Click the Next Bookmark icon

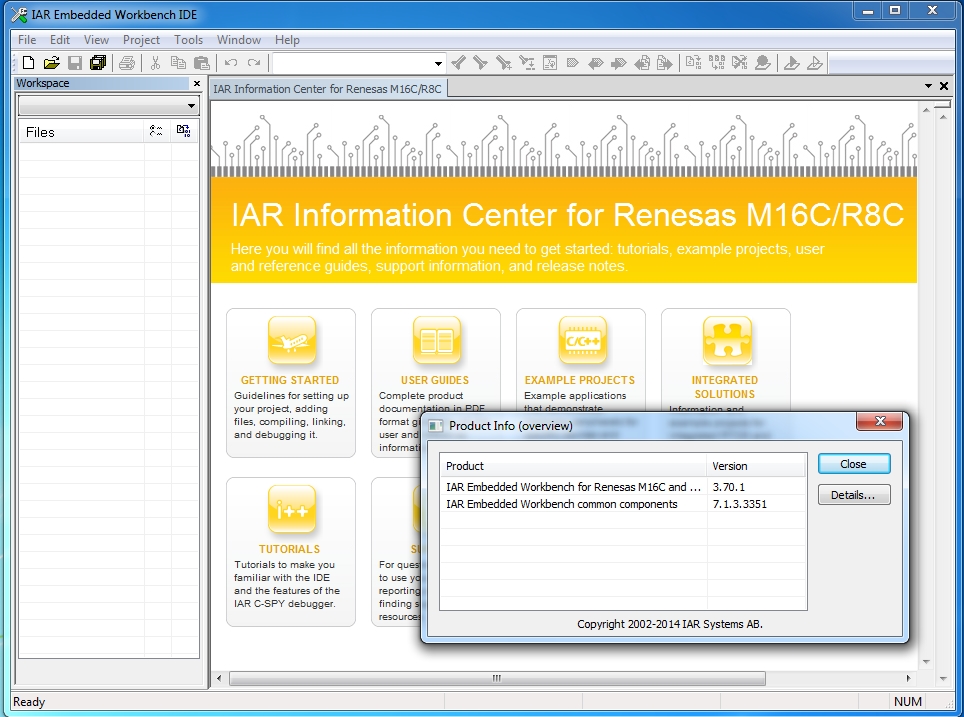[618, 63]
